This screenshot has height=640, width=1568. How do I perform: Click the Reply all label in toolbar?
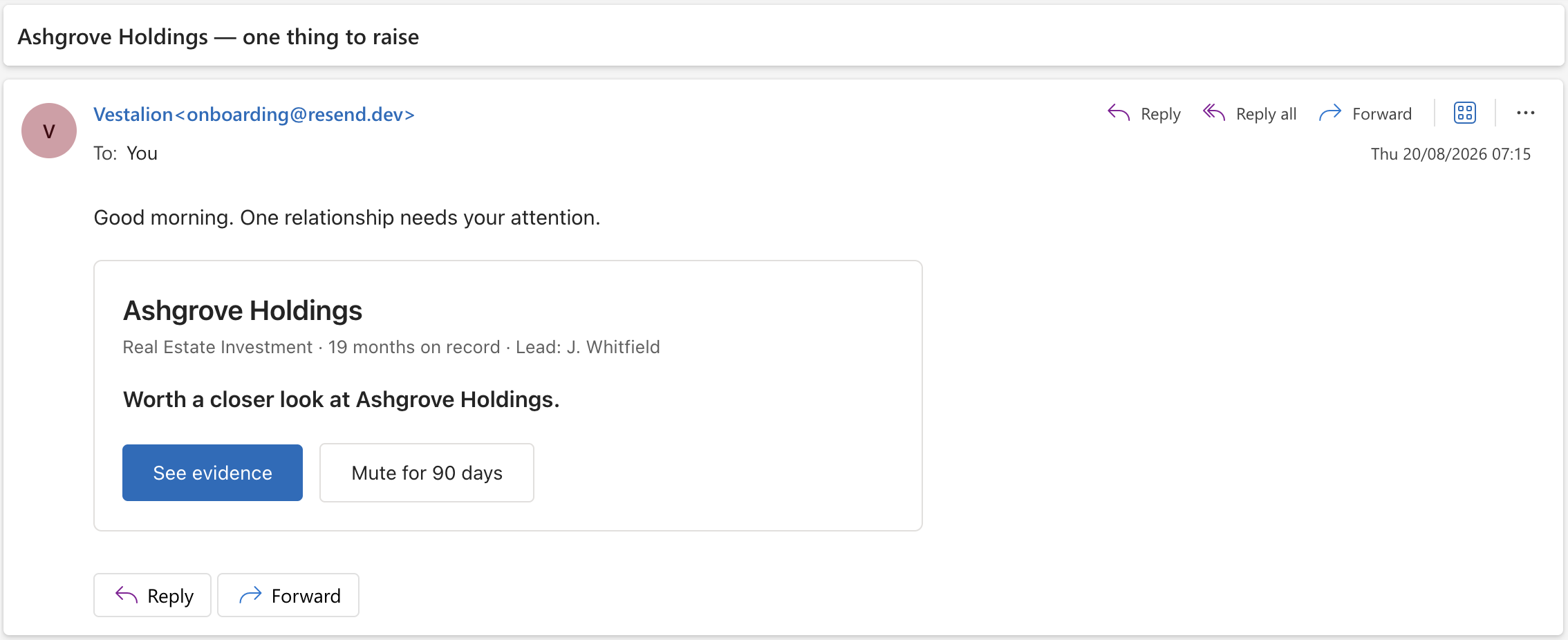click(1266, 114)
